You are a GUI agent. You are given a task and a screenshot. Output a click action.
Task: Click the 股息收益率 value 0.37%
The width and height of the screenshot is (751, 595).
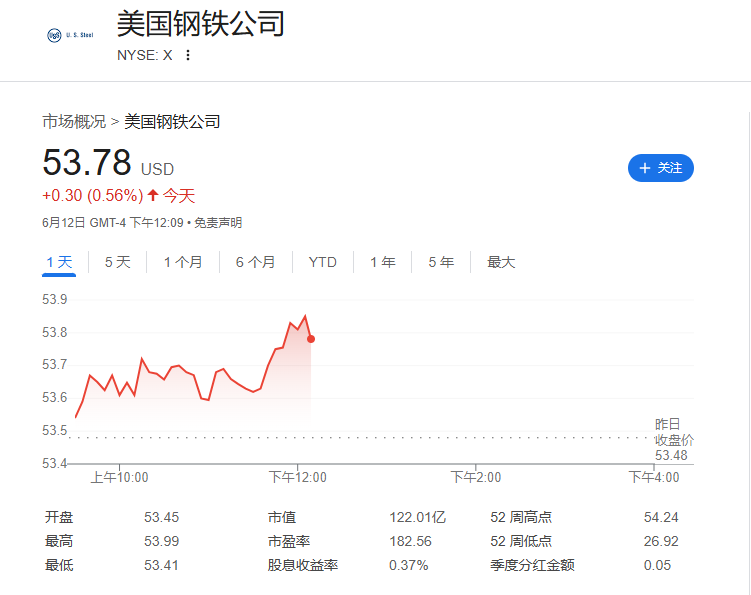pos(409,565)
